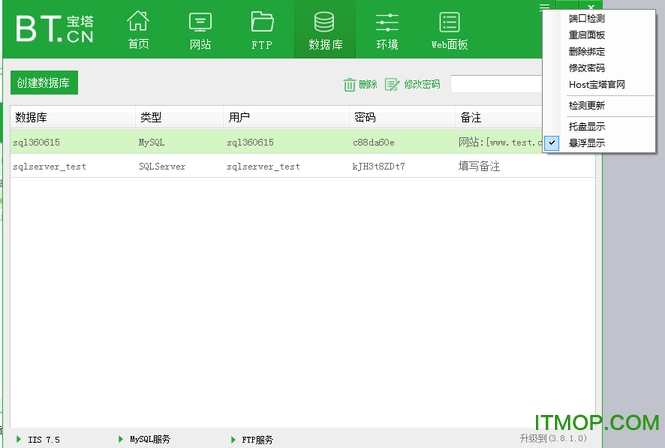Expand the IIS 7.5 service arrow
This screenshot has width=665, height=448.
click(19, 439)
